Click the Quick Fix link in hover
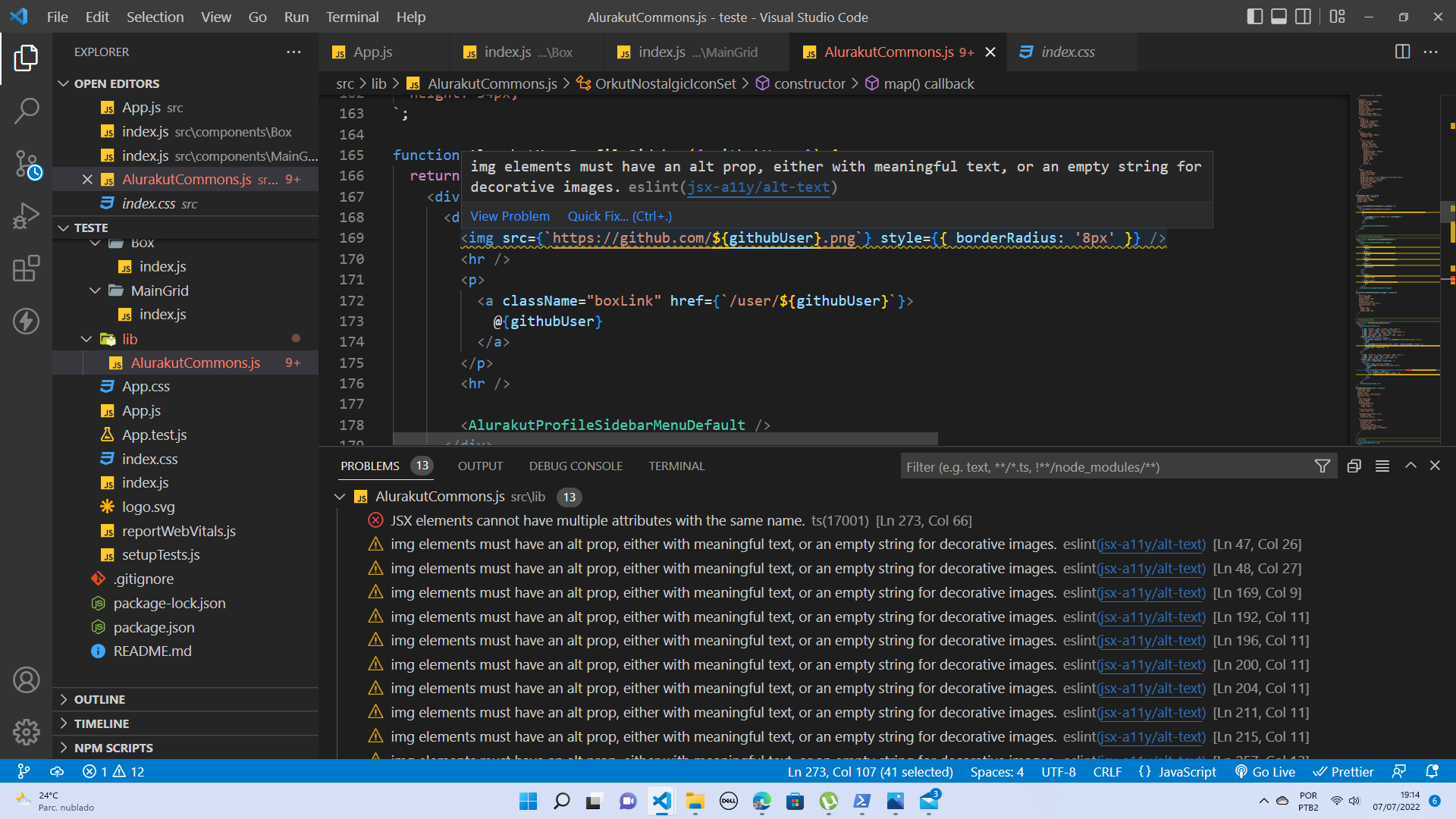This screenshot has width=1456, height=819. point(619,216)
